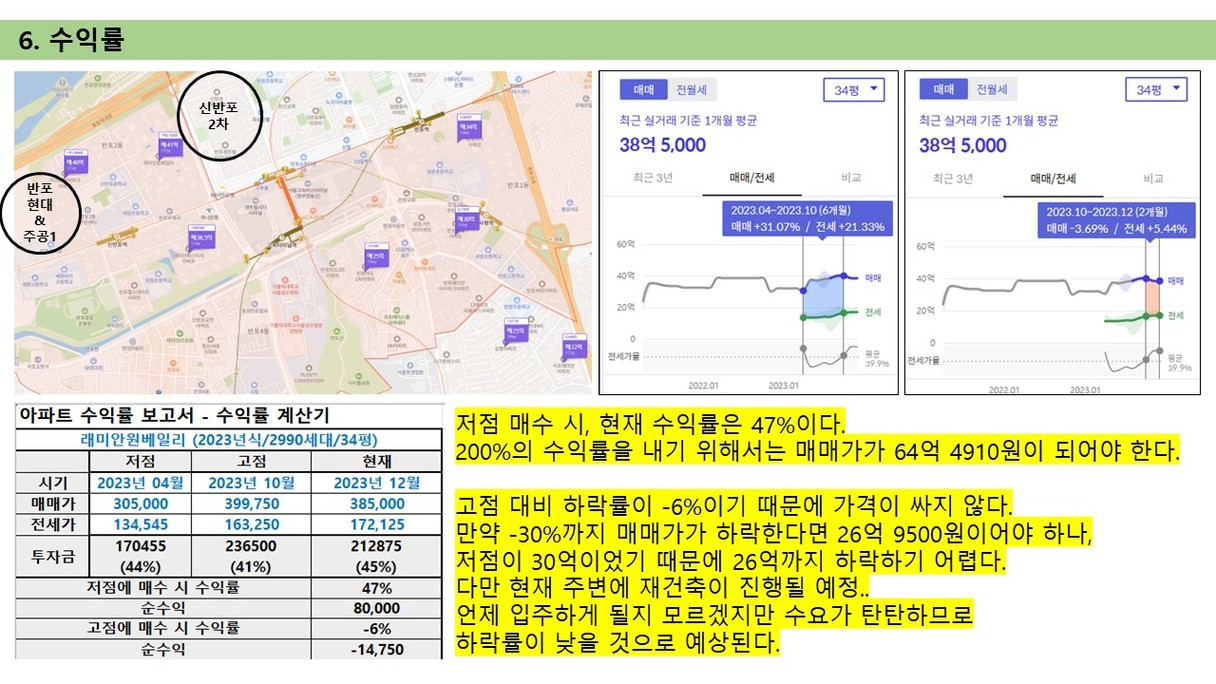The image size is (1216, 684).
Task: Click the -14,750 순수익 cell
Action: [x=376, y=649]
